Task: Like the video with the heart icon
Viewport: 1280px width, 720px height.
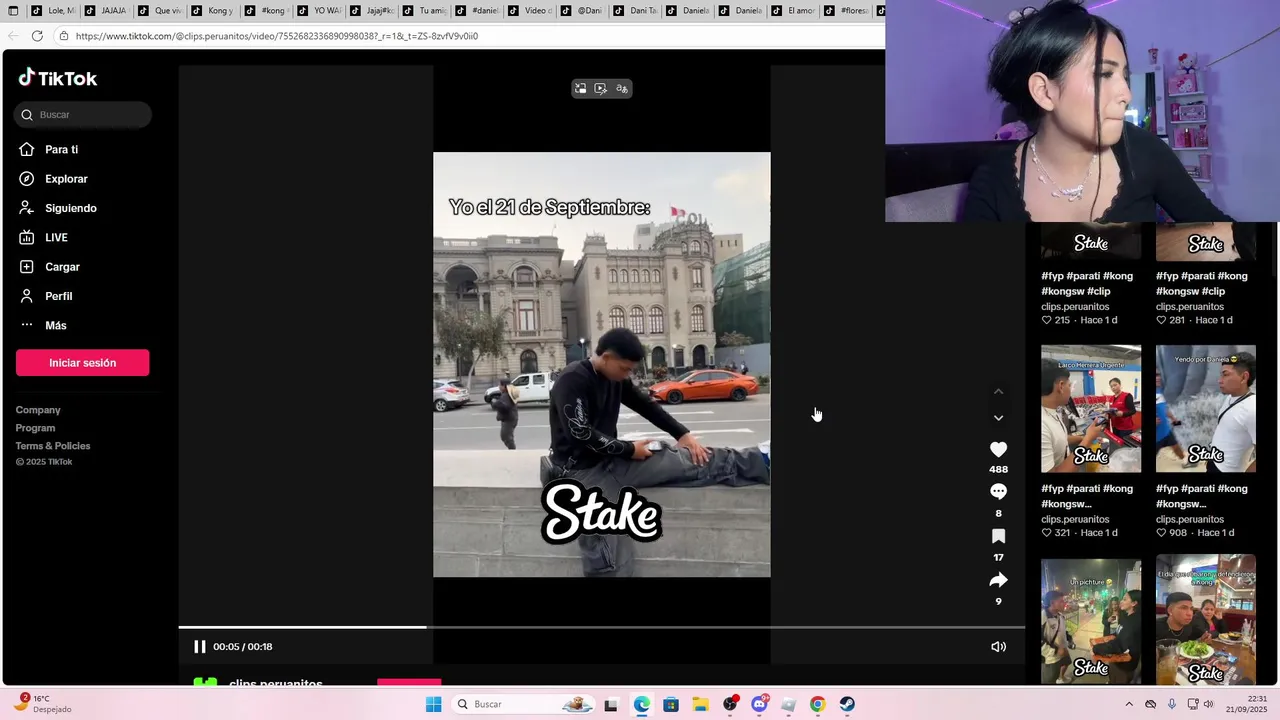Action: tap(998, 450)
